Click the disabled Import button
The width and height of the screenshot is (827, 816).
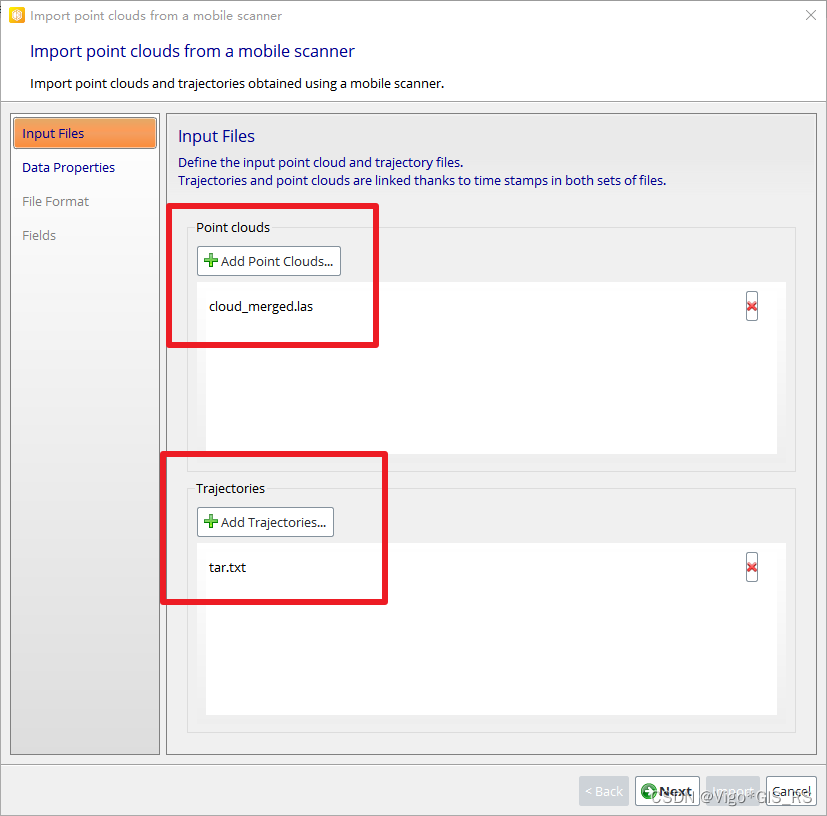click(733, 791)
